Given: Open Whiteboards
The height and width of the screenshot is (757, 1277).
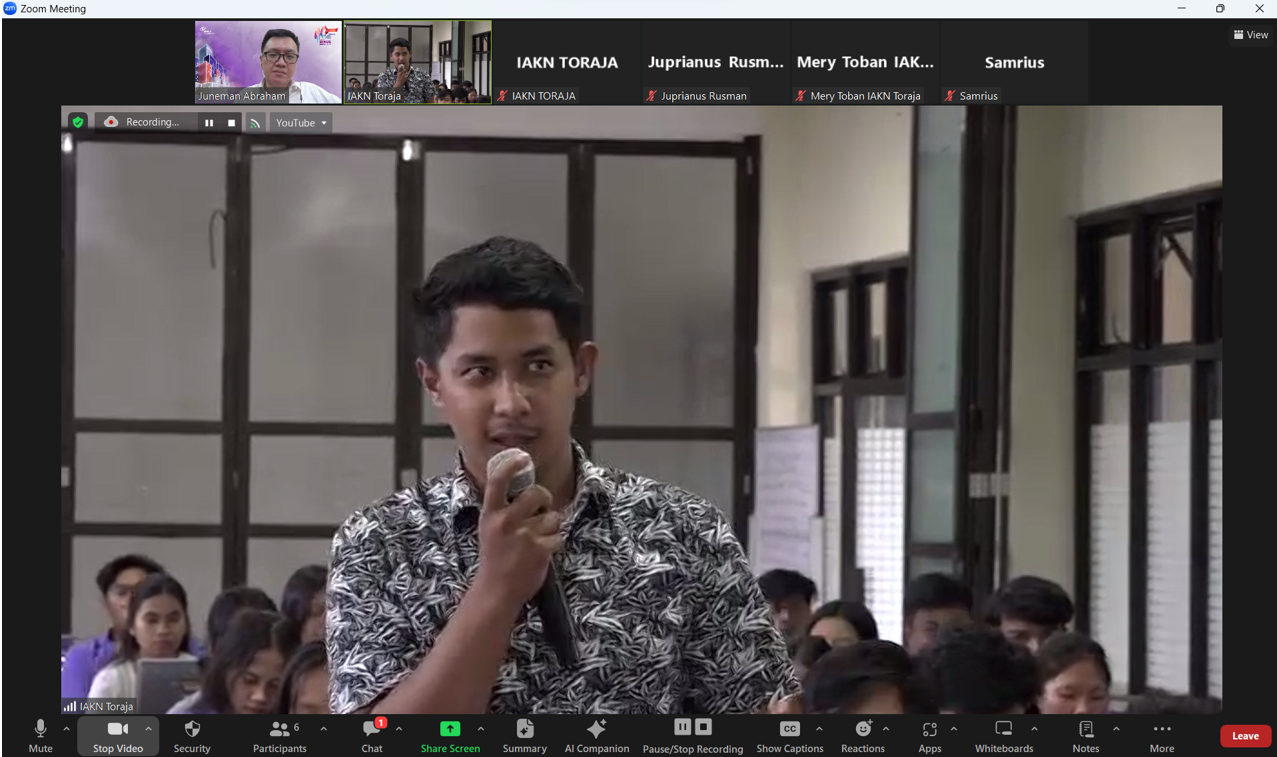Looking at the screenshot, I should [1004, 735].
